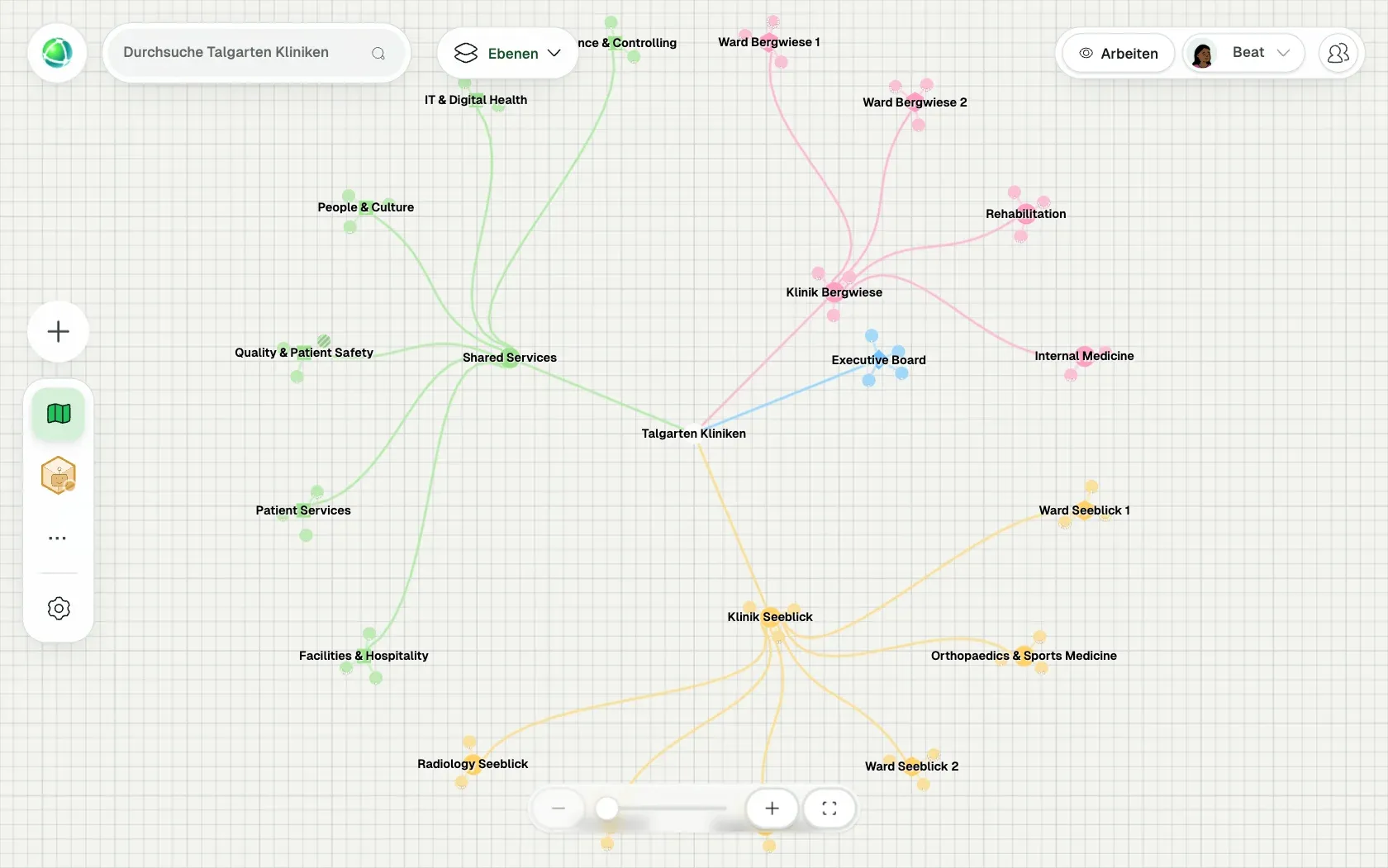The width and height of the screenshot is (1388, 868).
Task: Click the Internal Medicine node
Action: click(1085, 356)
